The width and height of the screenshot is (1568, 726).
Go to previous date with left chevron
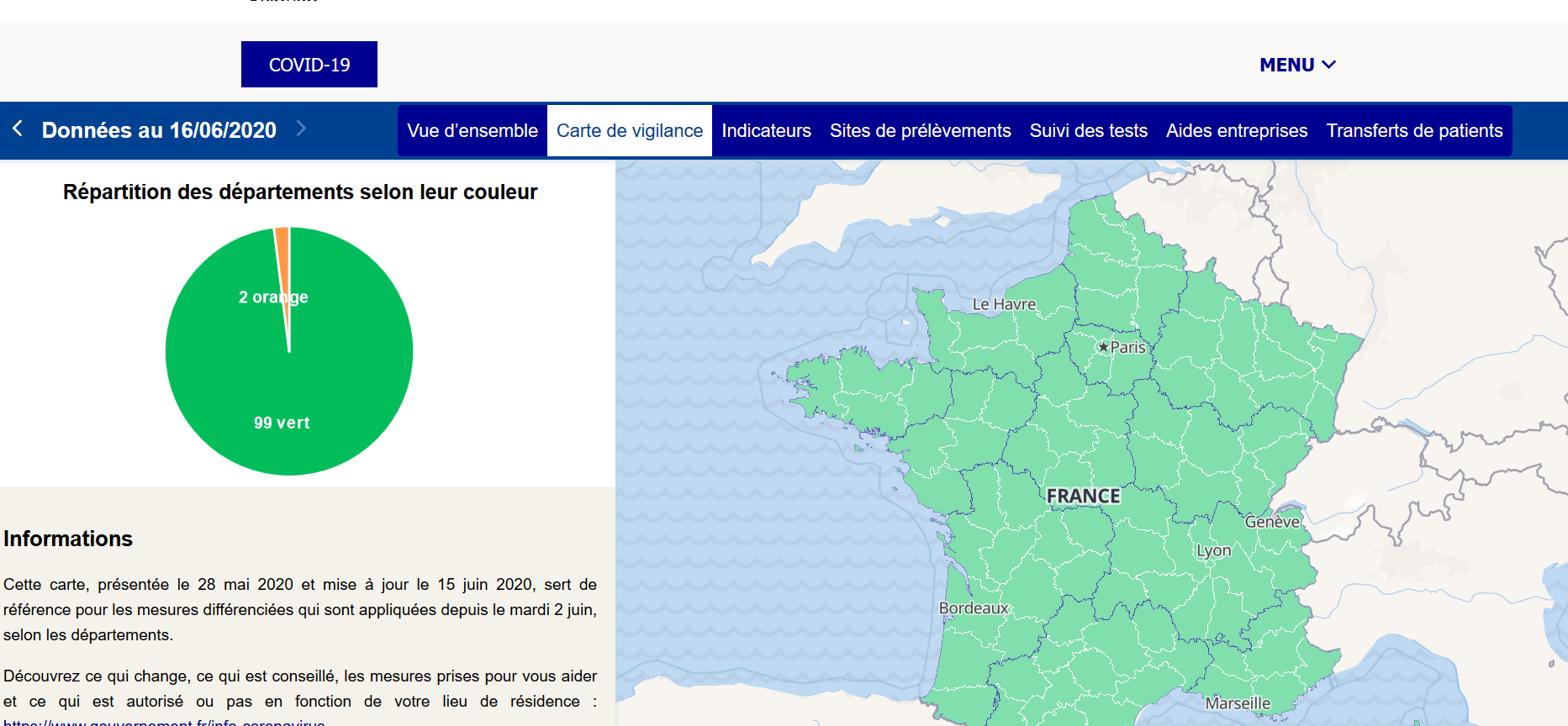click(x=18, y=129)
